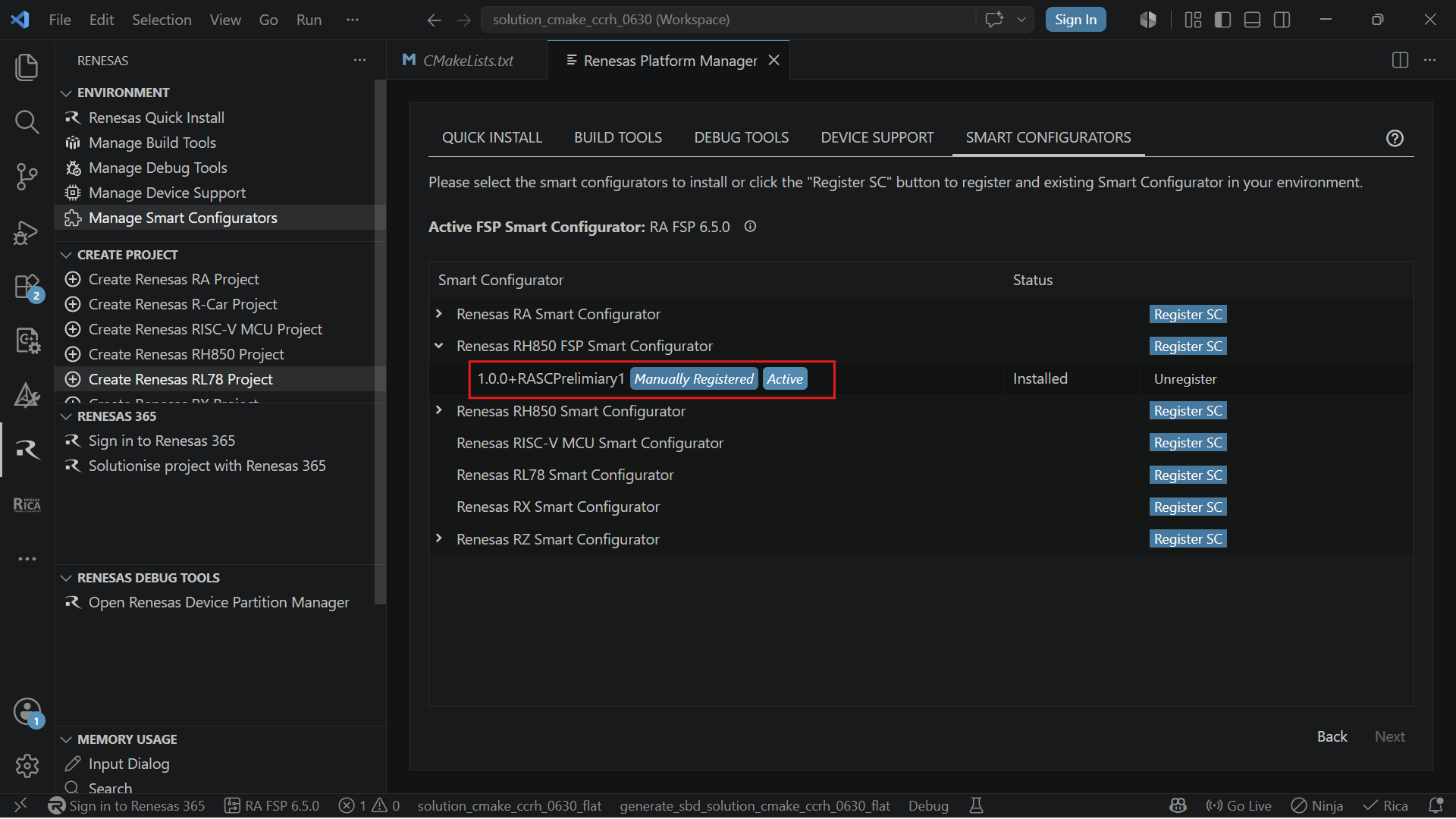
Task: Click Sign in to Renesas 365 item
Action: coord(162,441)
